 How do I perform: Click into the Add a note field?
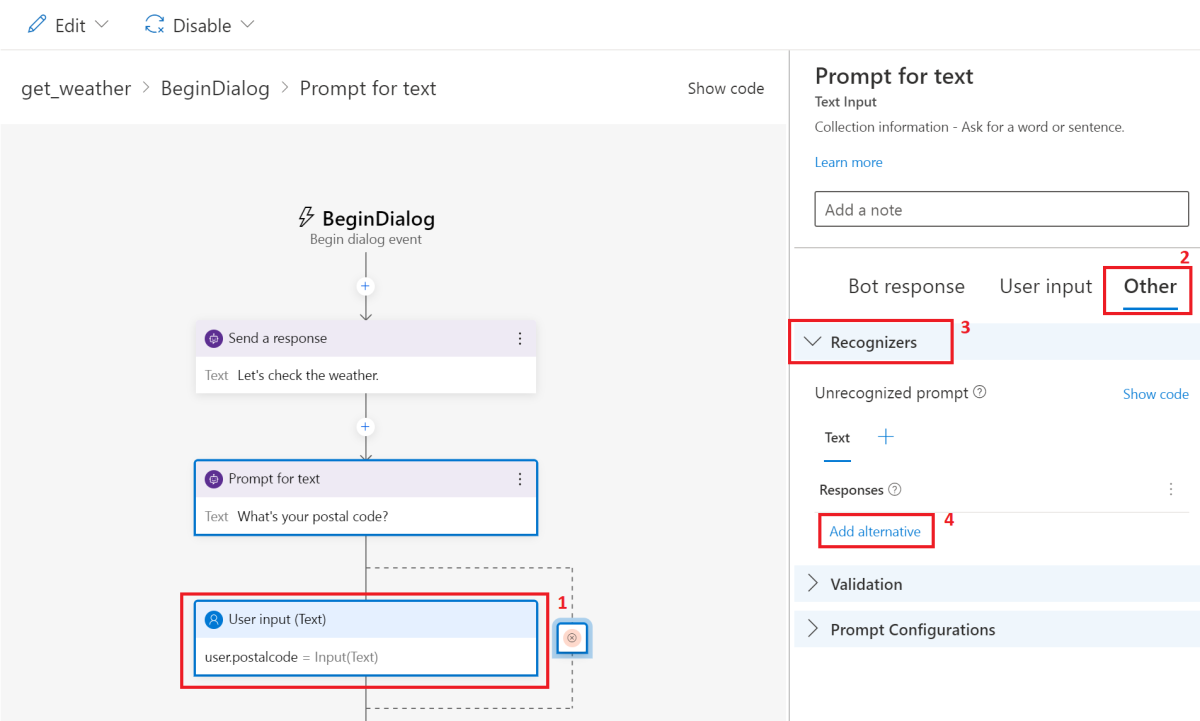[x=1001, y=210]
